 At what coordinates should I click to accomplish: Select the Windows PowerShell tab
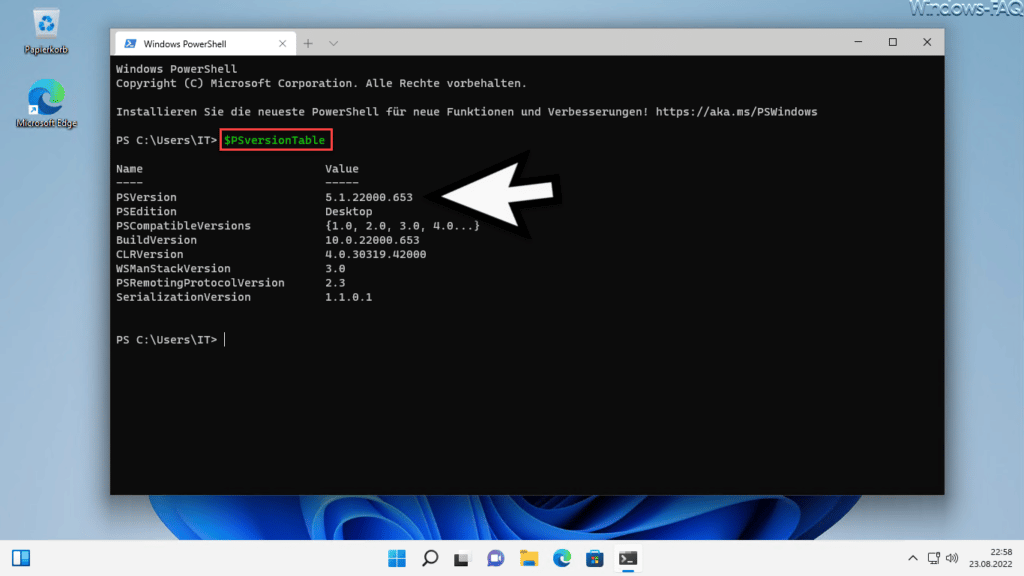point(205,44)
